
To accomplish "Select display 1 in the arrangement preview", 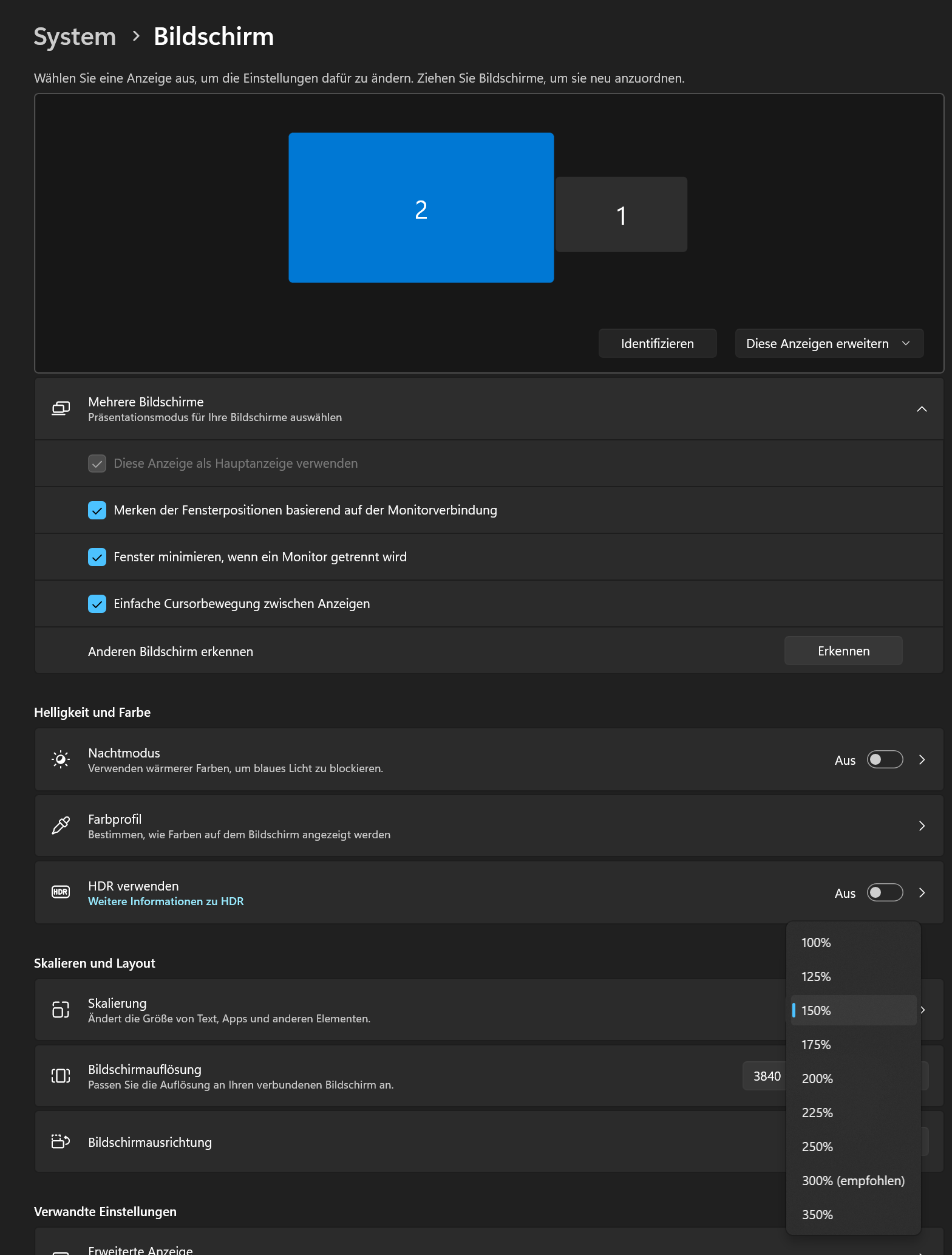I will coord(621,214).
